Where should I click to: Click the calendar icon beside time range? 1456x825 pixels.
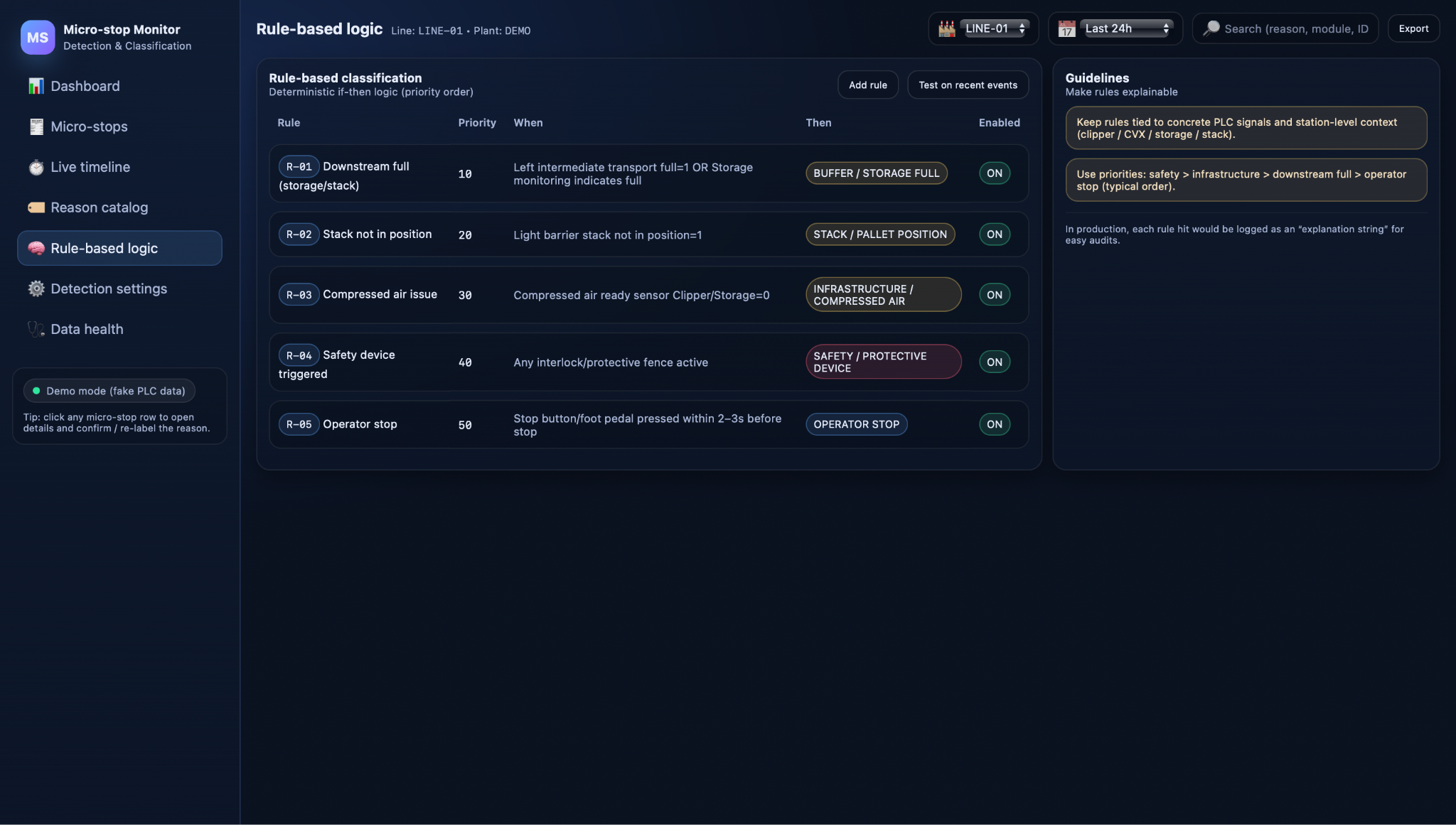1066,28
